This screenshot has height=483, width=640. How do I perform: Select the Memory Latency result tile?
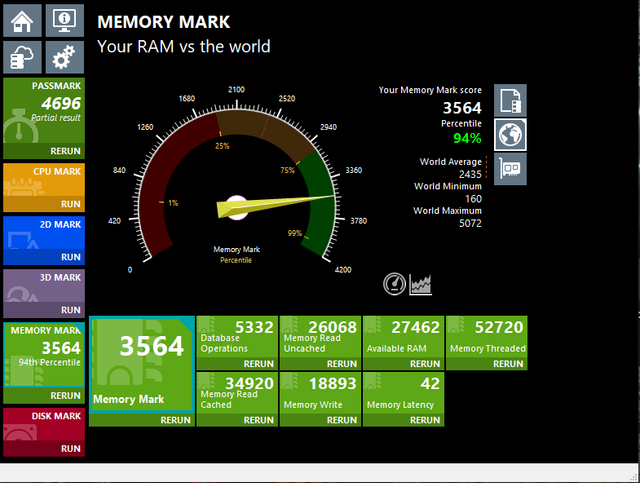tap(404, 393)
